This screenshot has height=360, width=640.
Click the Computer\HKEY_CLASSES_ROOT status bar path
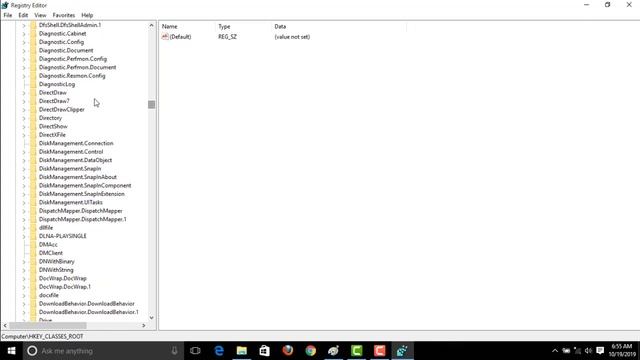tap(42, 336)
